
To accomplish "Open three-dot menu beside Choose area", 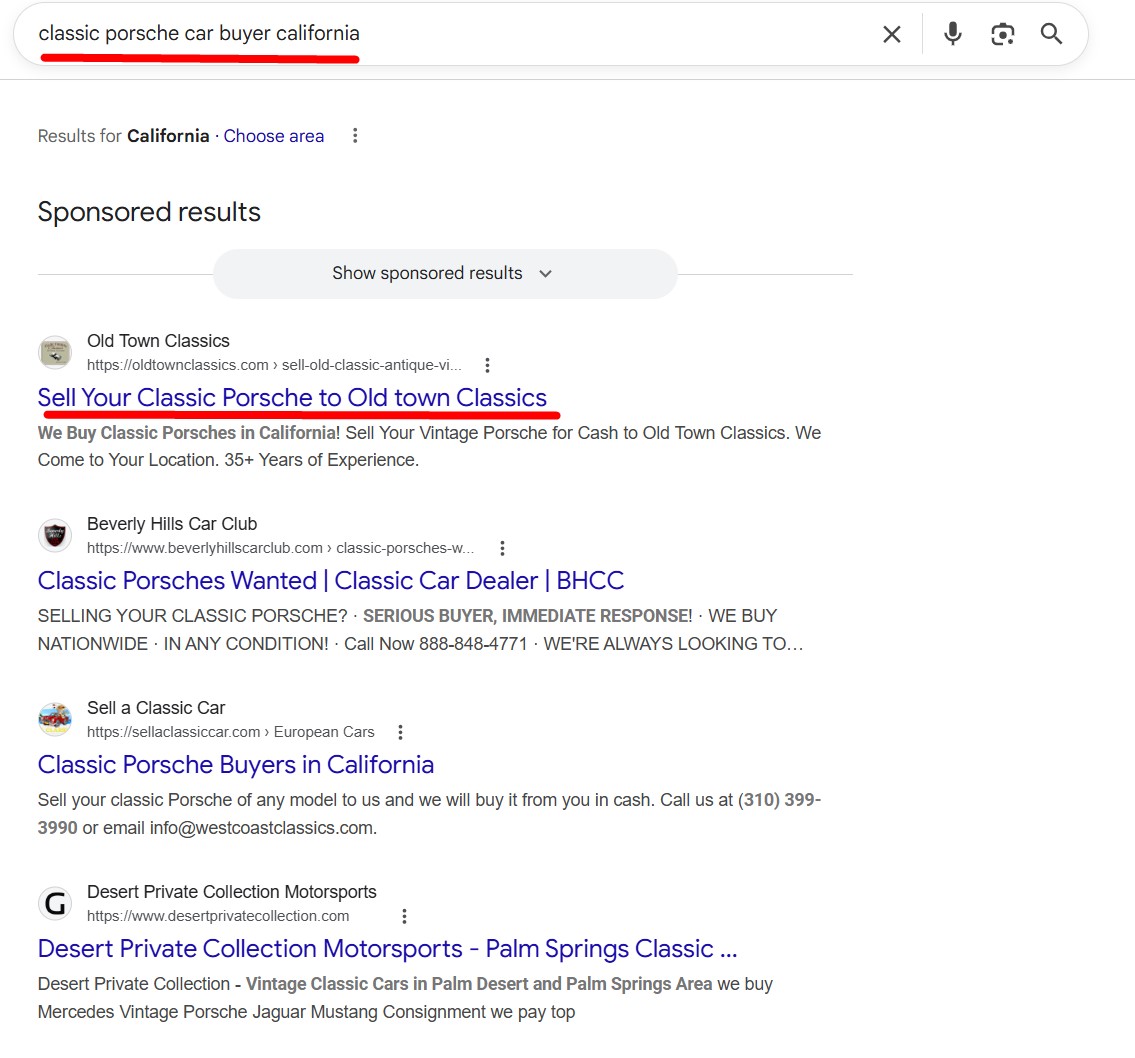I will click(x=355, y=136).
